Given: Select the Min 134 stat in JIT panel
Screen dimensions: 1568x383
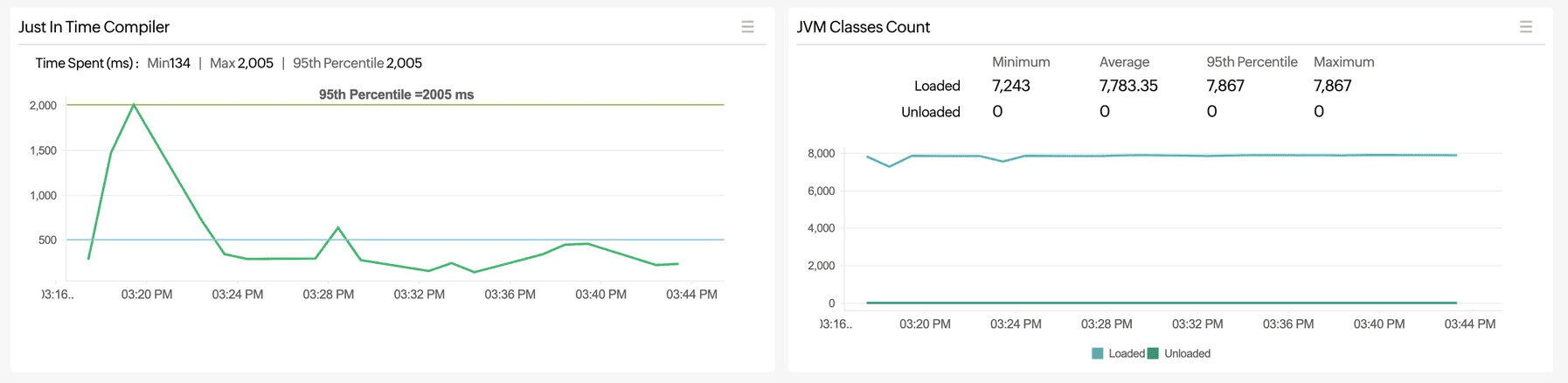Looking at the screenshot, I should coord(169,63).
